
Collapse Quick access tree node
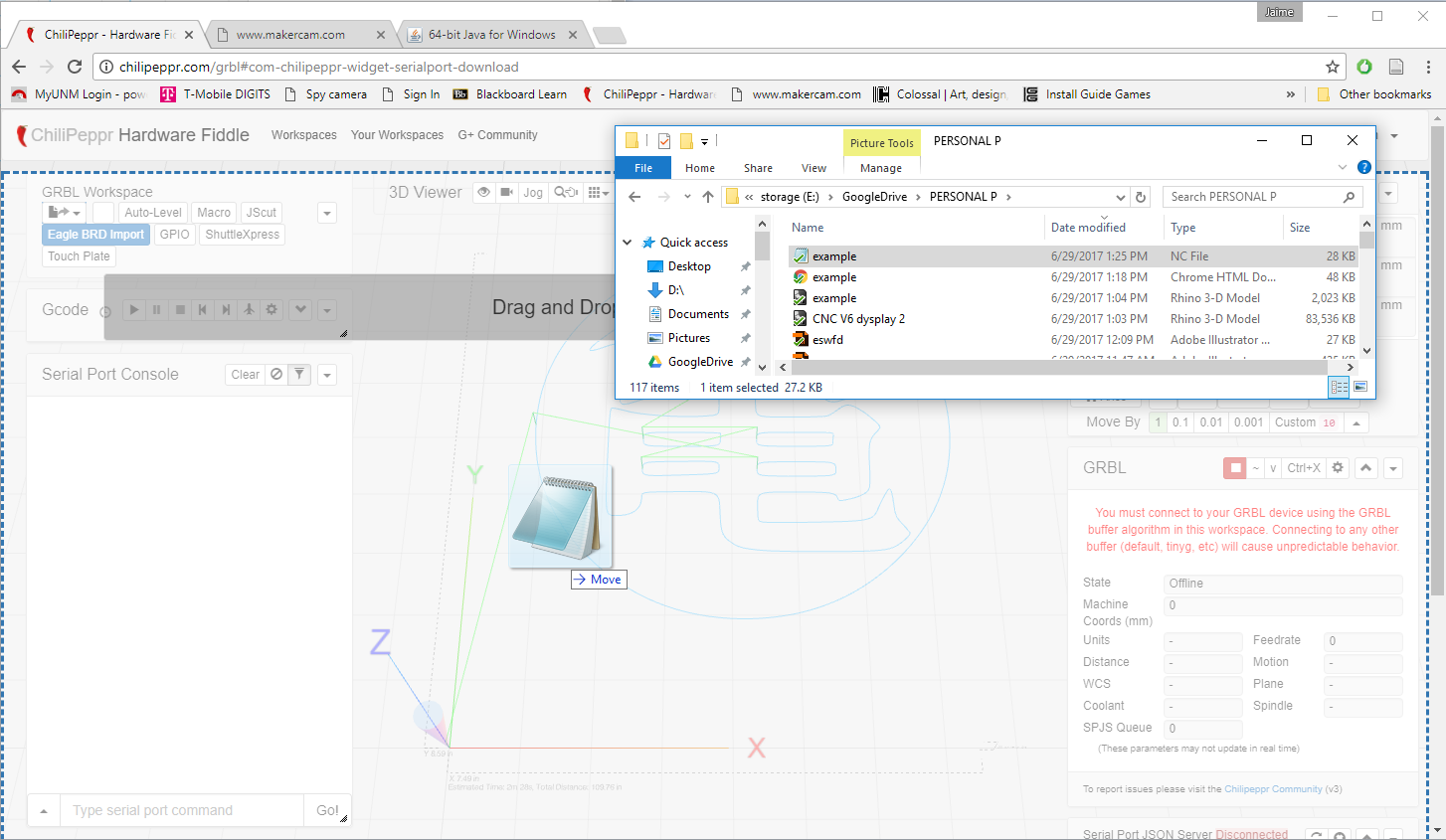pos(628,243)
